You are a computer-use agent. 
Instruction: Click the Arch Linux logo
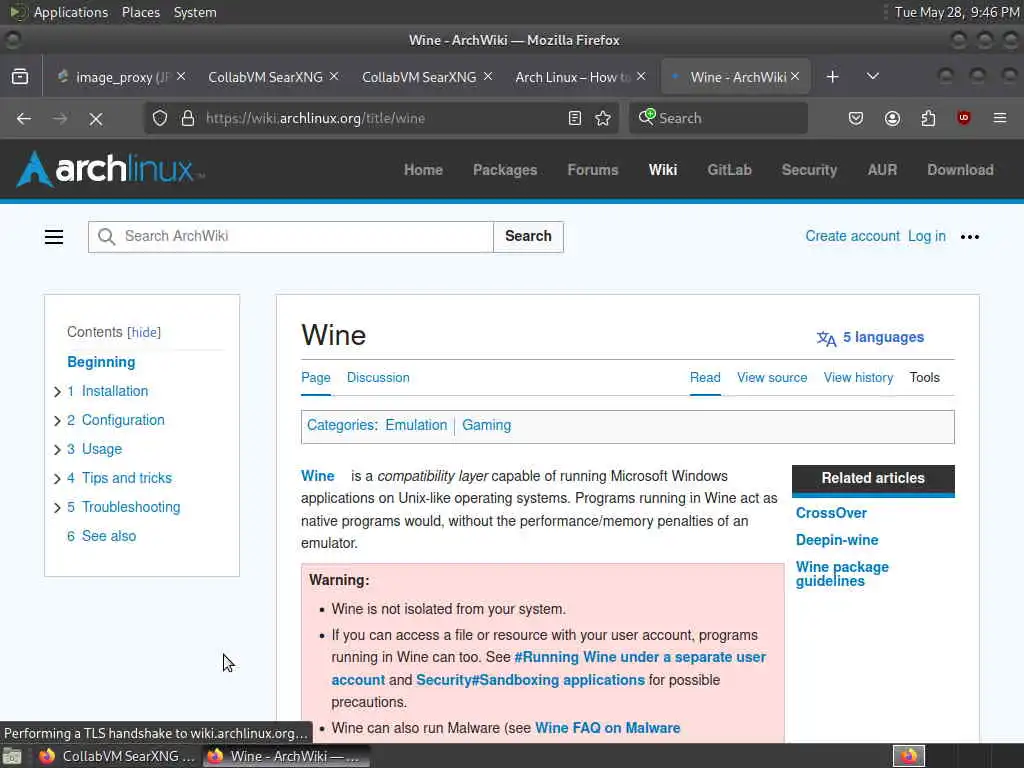tap(110, 170)
